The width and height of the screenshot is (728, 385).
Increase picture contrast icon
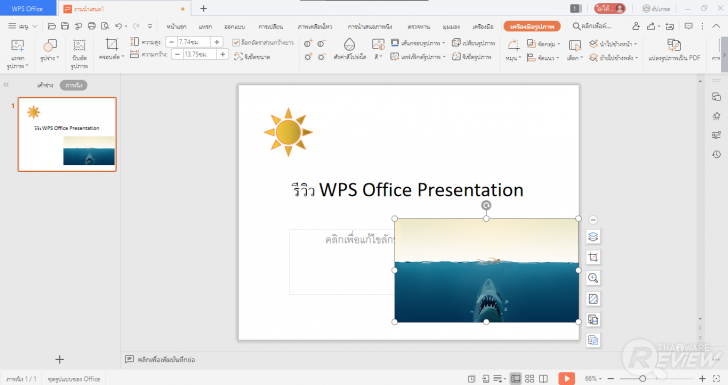click(x=308, y=44)
